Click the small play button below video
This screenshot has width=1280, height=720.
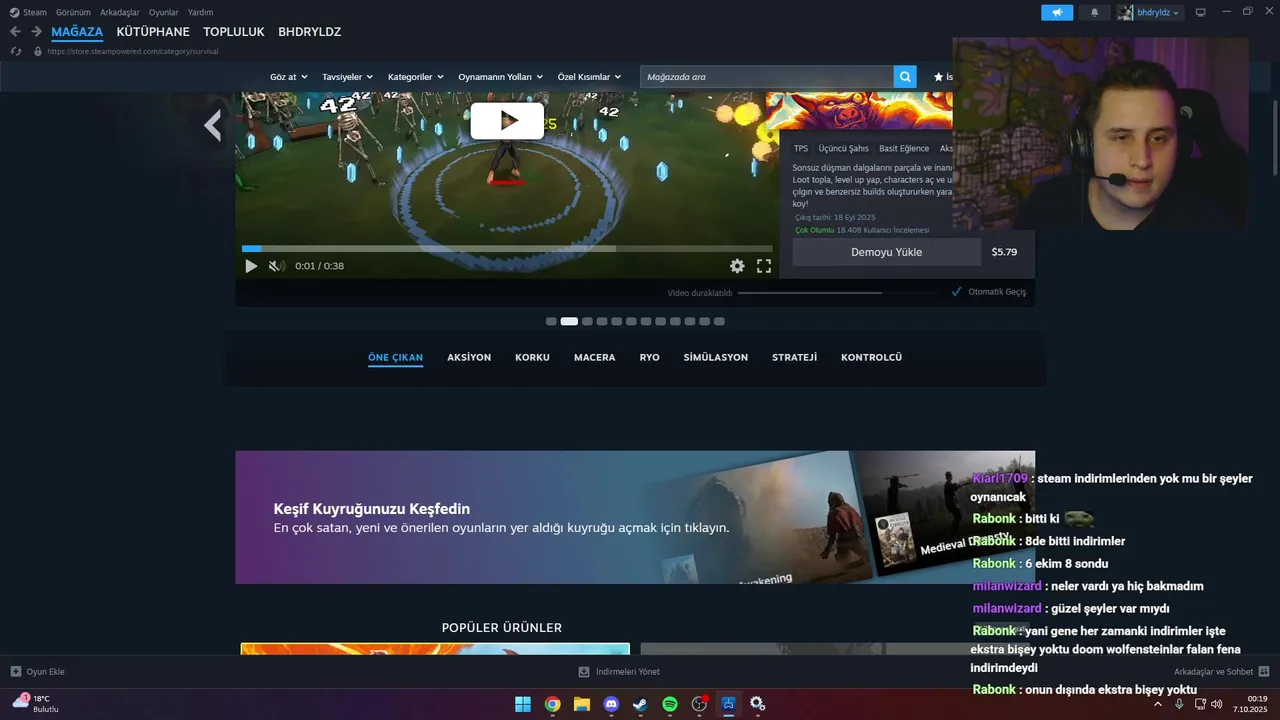point(251,266)
